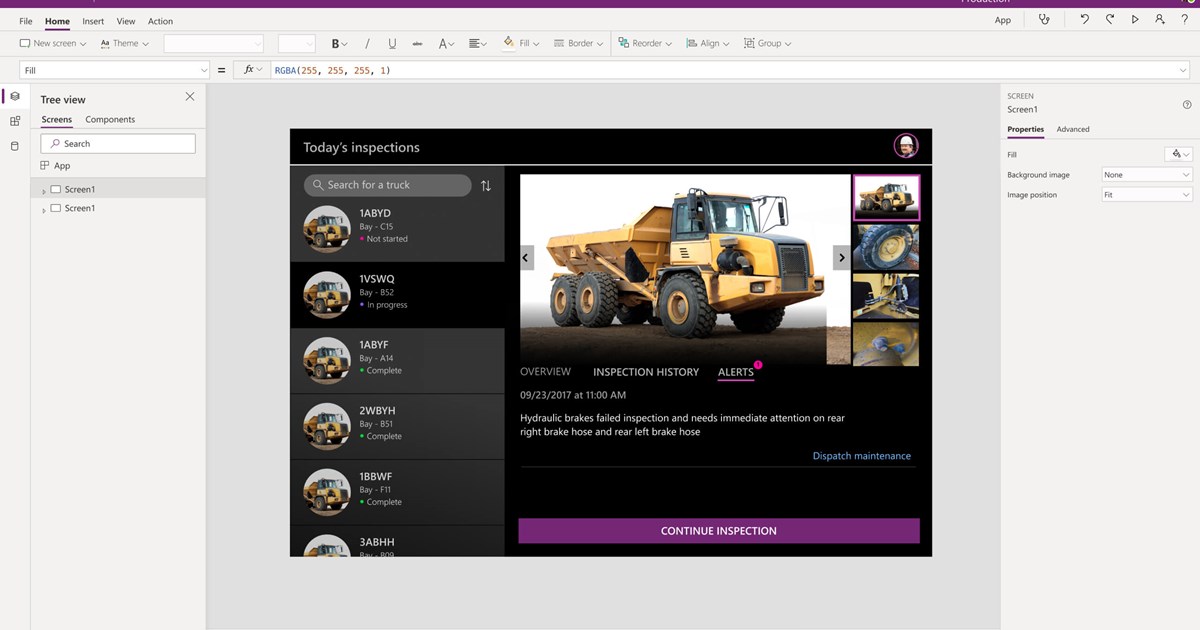Screen dimensions: 1200x630
Task: Switch to the Components tab
Action: [110, 120]
